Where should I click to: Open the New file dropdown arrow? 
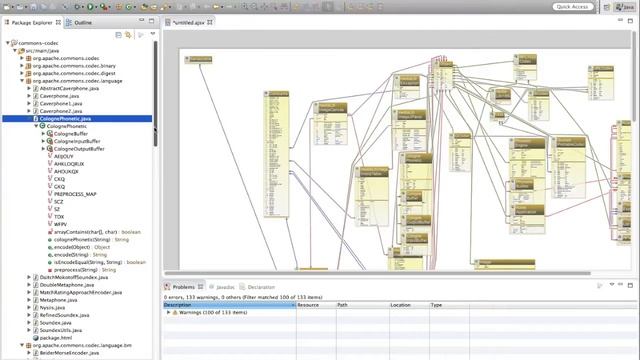pos(13,7)
